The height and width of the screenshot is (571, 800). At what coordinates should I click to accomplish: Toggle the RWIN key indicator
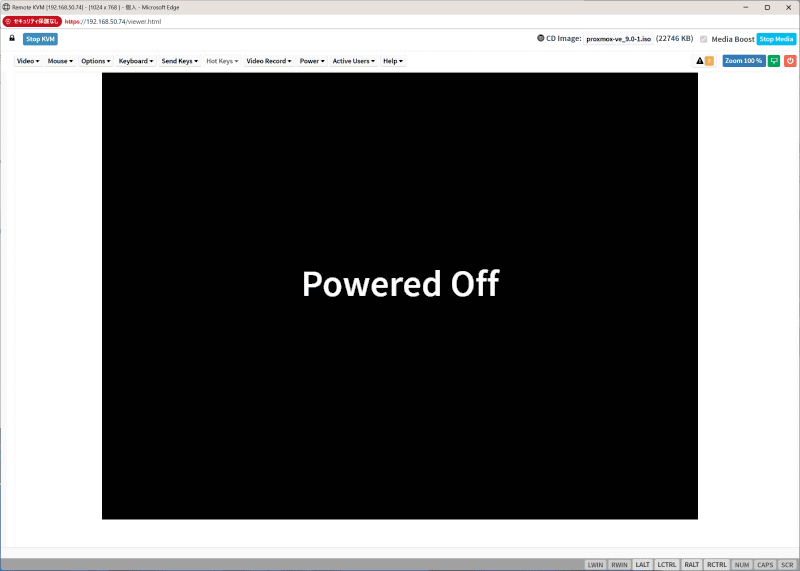point(619,565)
